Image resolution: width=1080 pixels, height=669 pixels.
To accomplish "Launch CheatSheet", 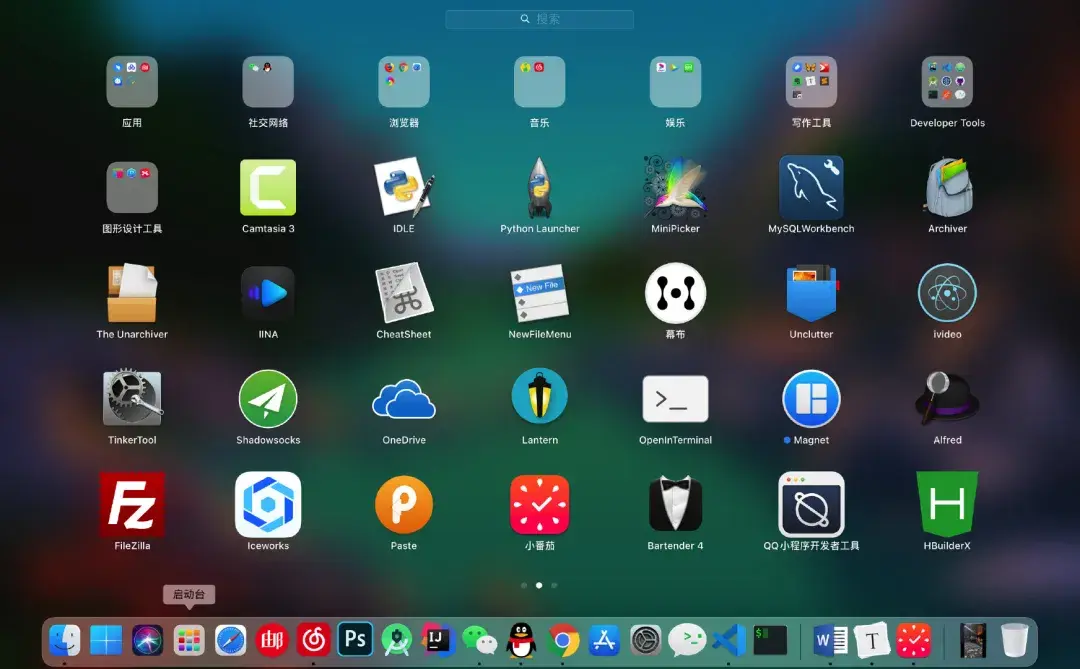I will tap(404, 293).
